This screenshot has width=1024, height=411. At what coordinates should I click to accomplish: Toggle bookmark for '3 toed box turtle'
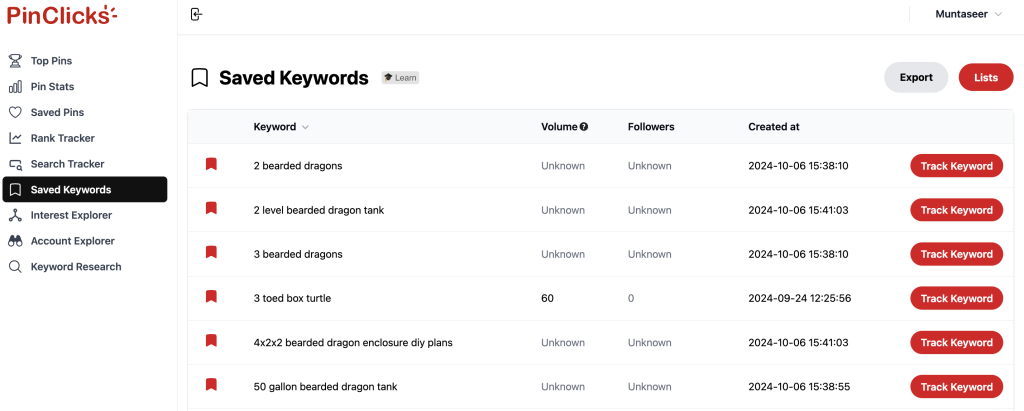(x=211, y=297)
